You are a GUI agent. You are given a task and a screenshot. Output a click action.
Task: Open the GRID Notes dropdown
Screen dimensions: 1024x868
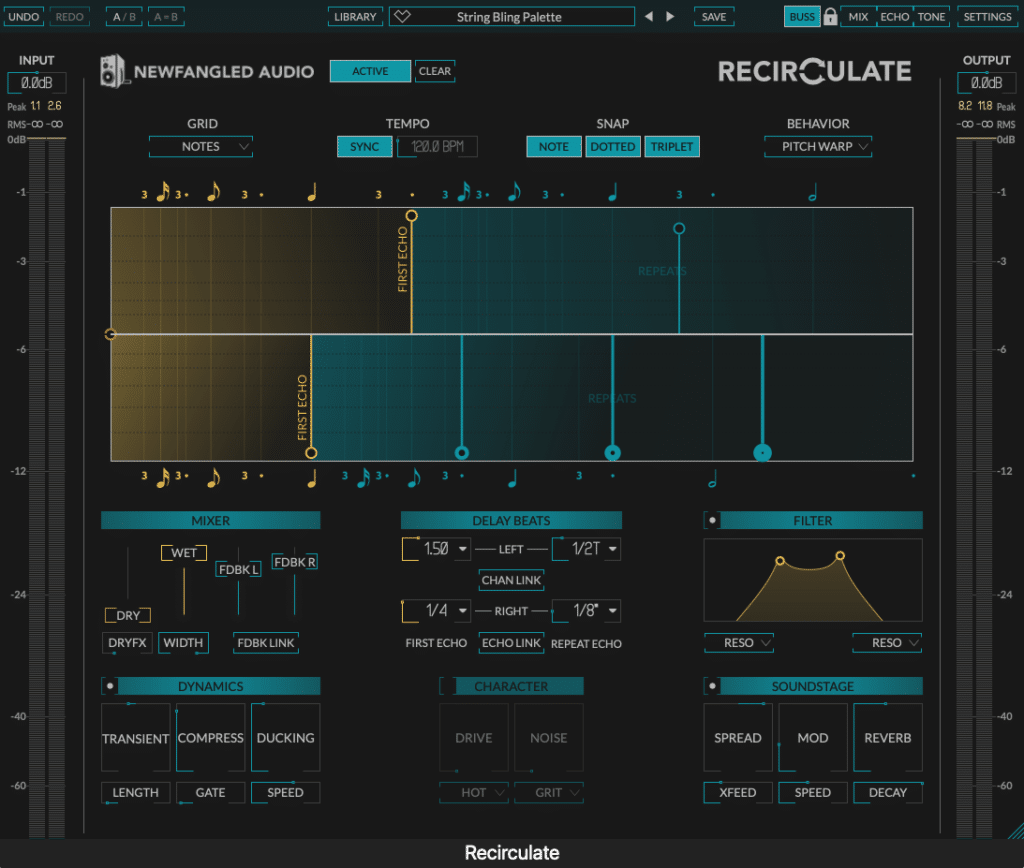[200, 146]
